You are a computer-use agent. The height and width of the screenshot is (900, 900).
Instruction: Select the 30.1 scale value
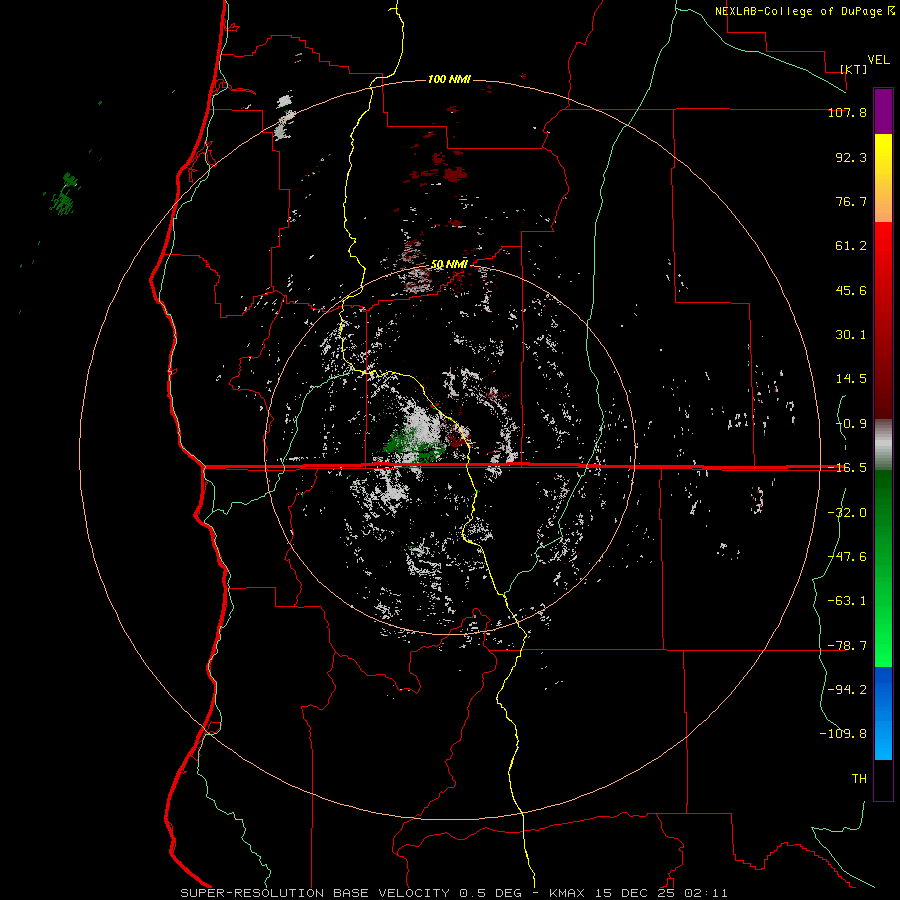[x=851, y=335]
